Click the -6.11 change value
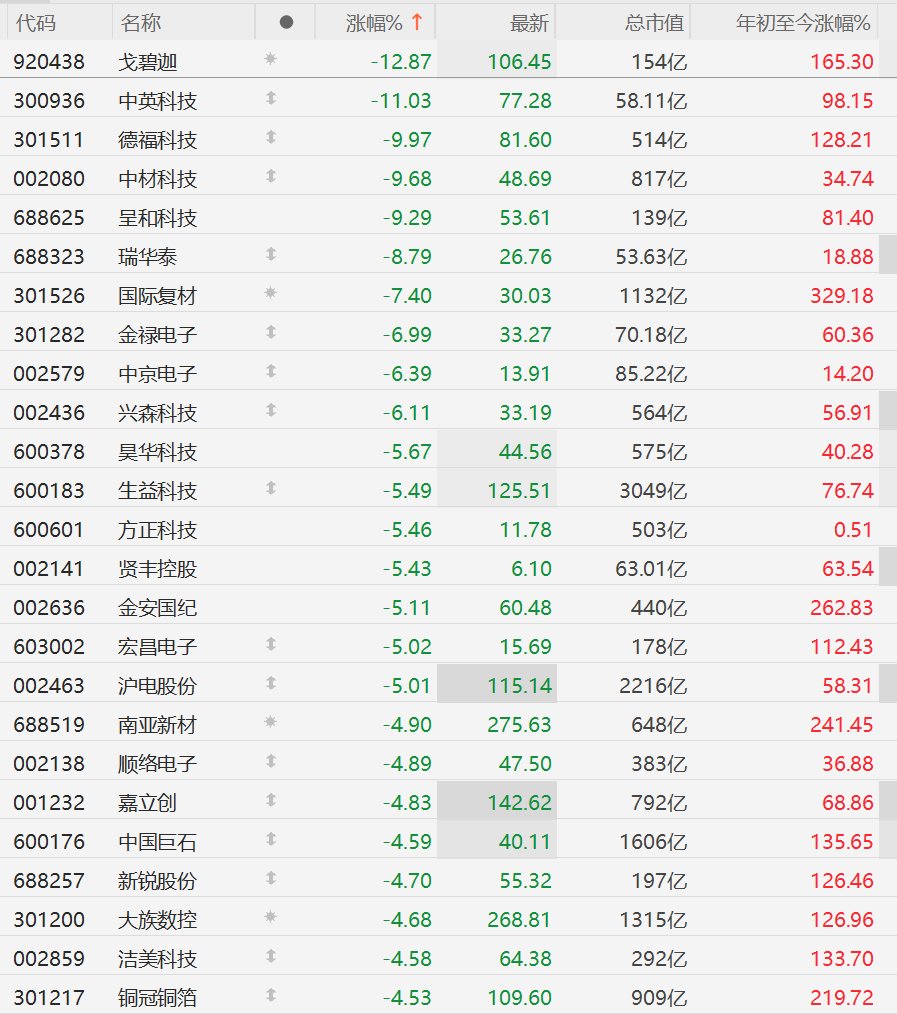 (x=407, y=413)
